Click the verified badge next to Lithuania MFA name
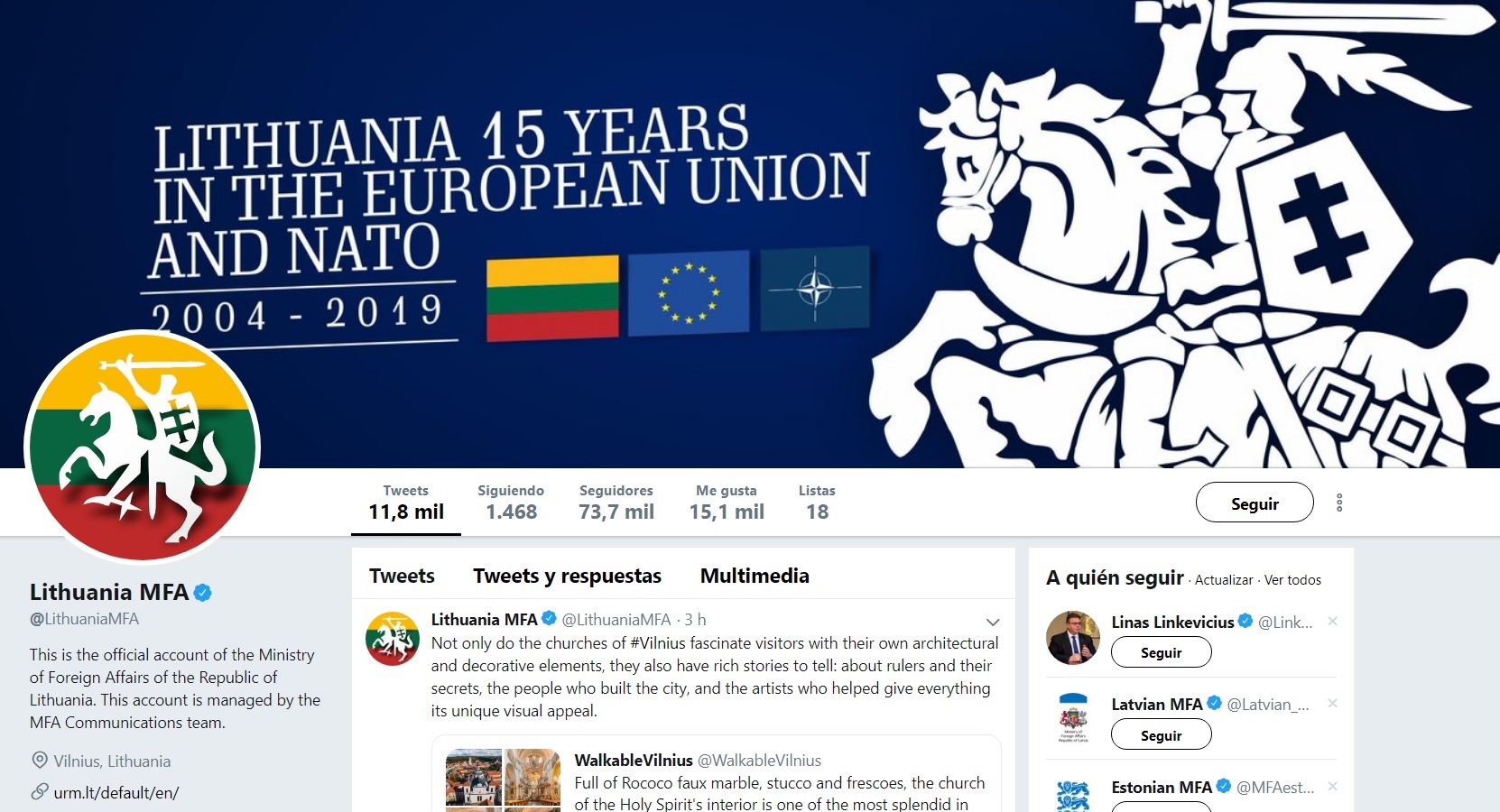The height and width of the screenshot is (812, 1500). coord(203,593)
